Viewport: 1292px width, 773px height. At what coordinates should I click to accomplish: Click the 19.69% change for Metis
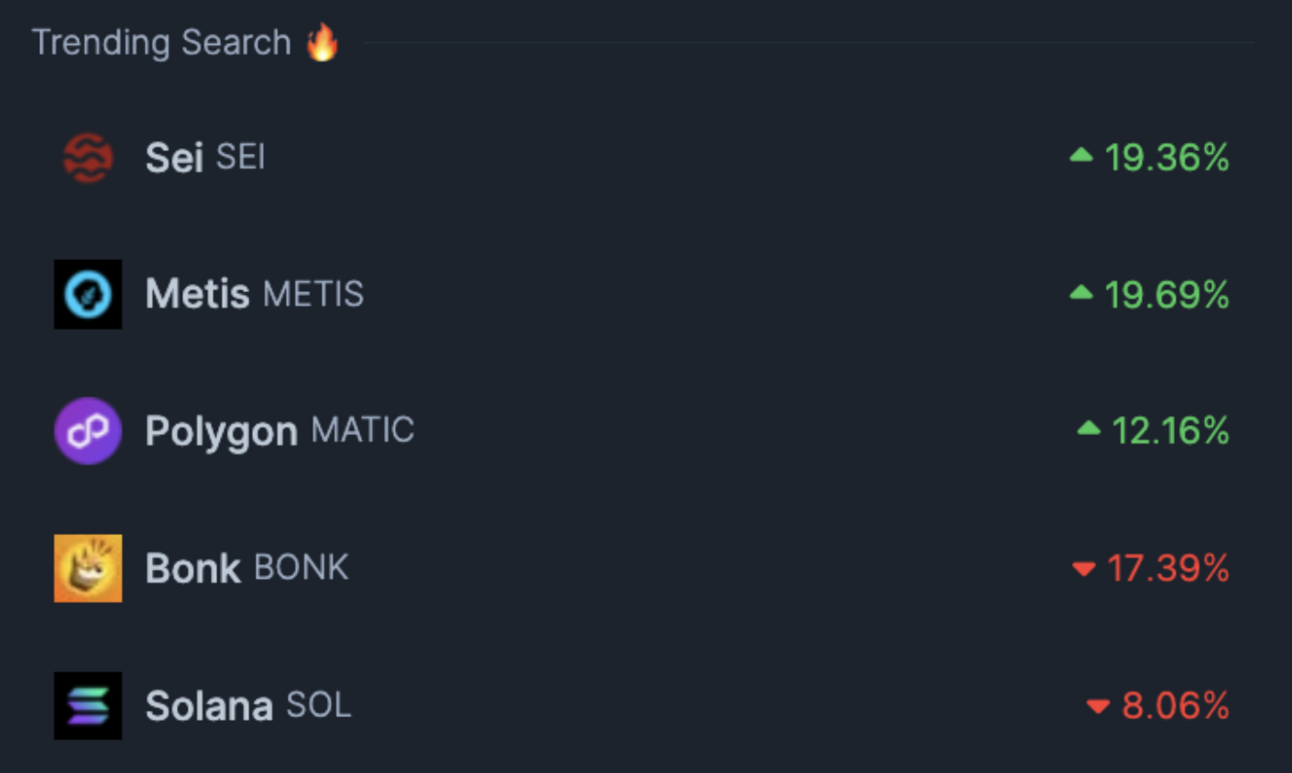(x=1166, y=295)
